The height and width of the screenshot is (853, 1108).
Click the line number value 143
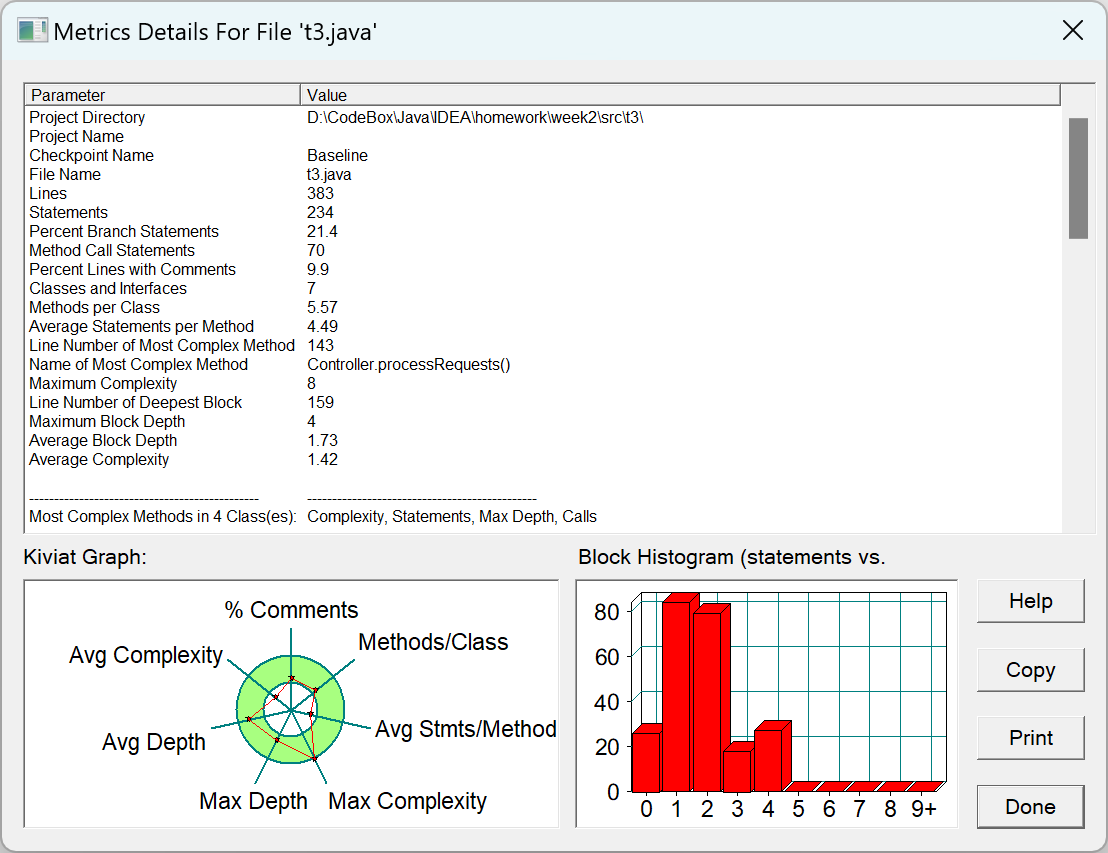[x=320, y=346]
